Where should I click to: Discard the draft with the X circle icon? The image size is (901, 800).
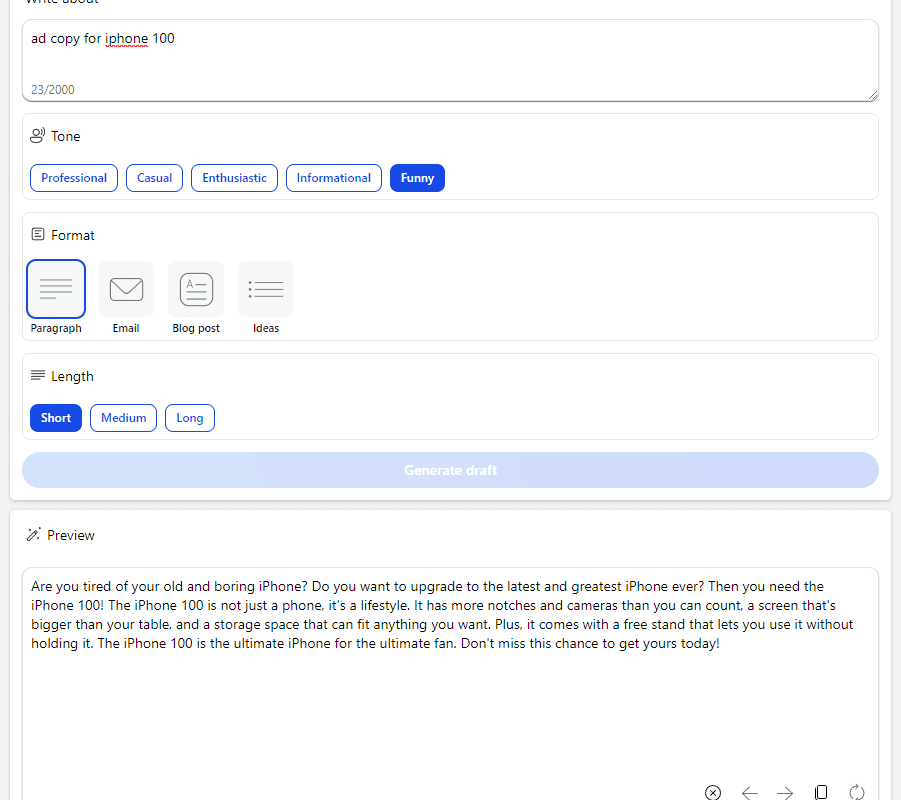713,793
